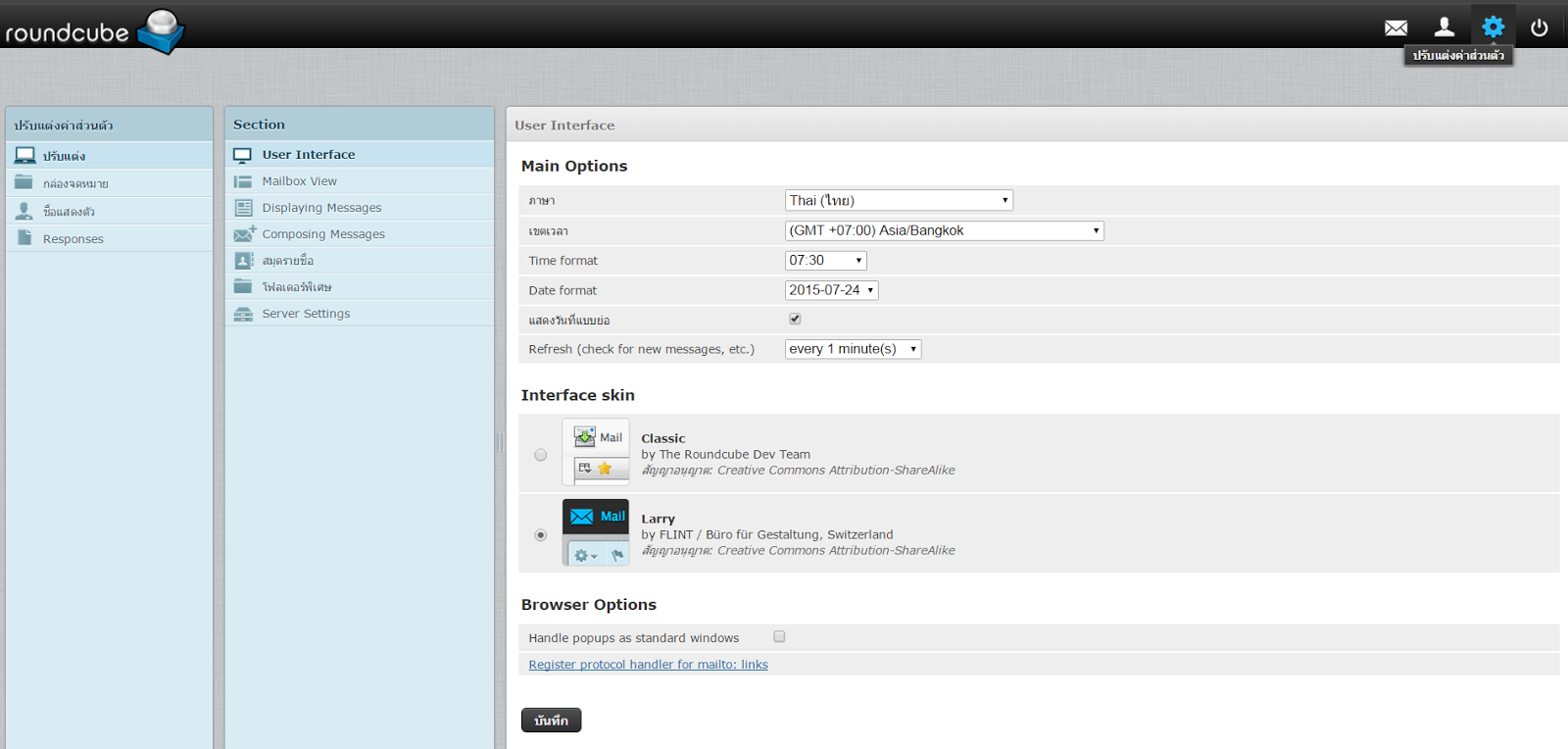Image resolution: width=1568 pixels, height=749 pixels.
Task: Open the address book person icon
Action: tap(1444, 27)
